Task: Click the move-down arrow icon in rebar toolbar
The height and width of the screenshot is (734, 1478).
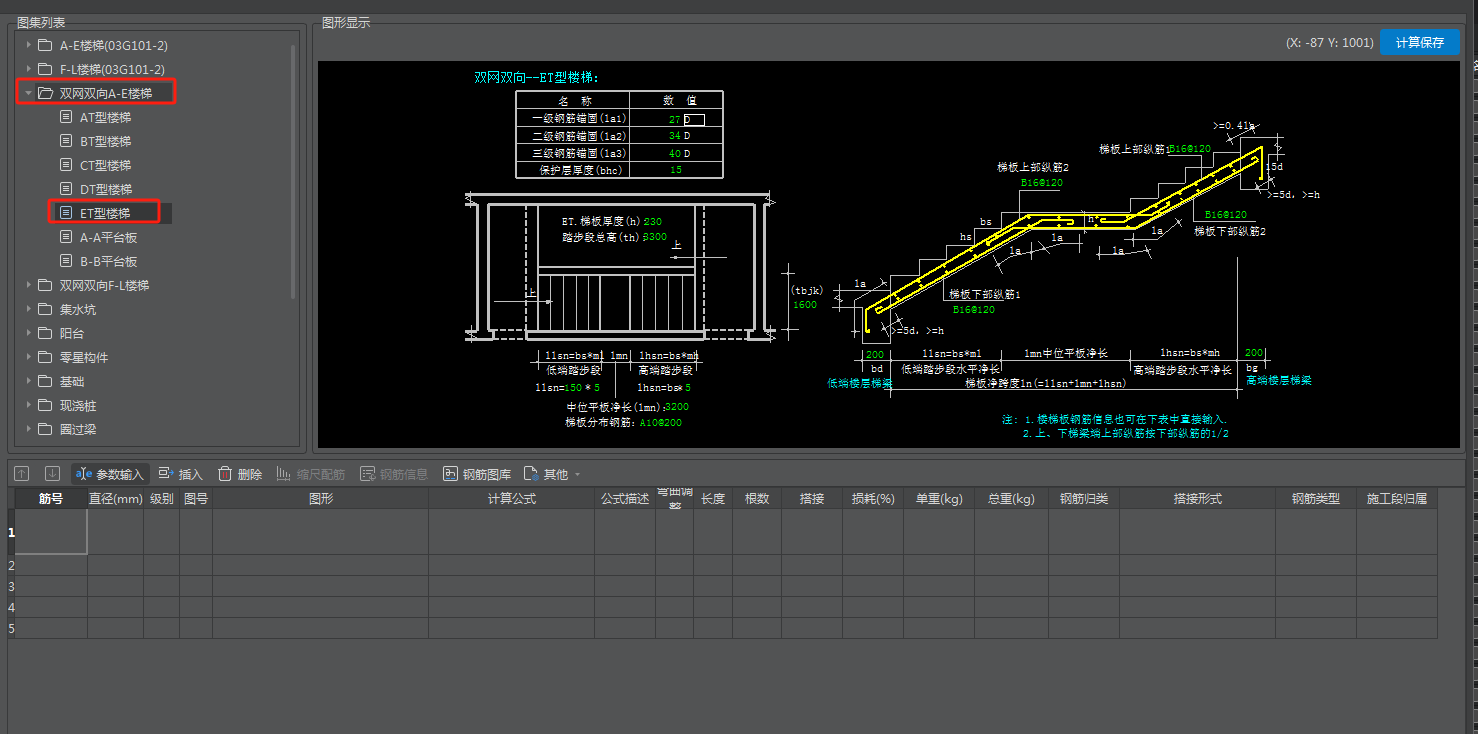Action: coord(53,474)
